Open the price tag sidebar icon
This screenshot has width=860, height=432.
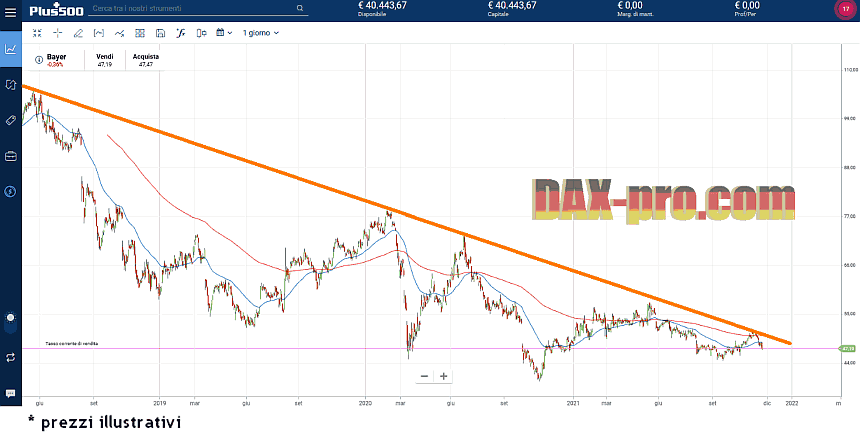[x=10, y=120]
